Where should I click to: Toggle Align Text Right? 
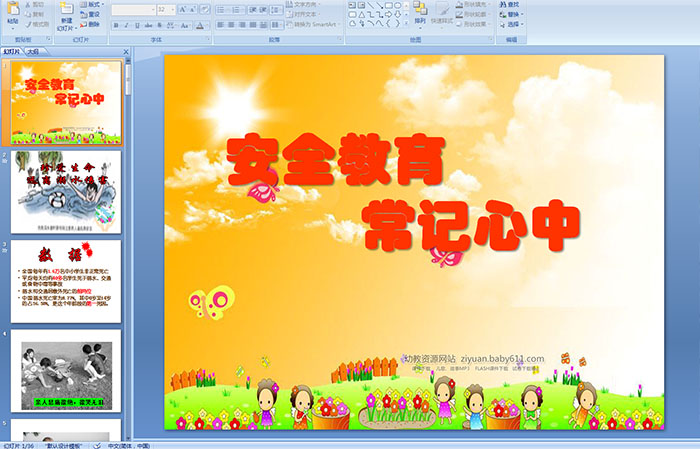(242, 25)
